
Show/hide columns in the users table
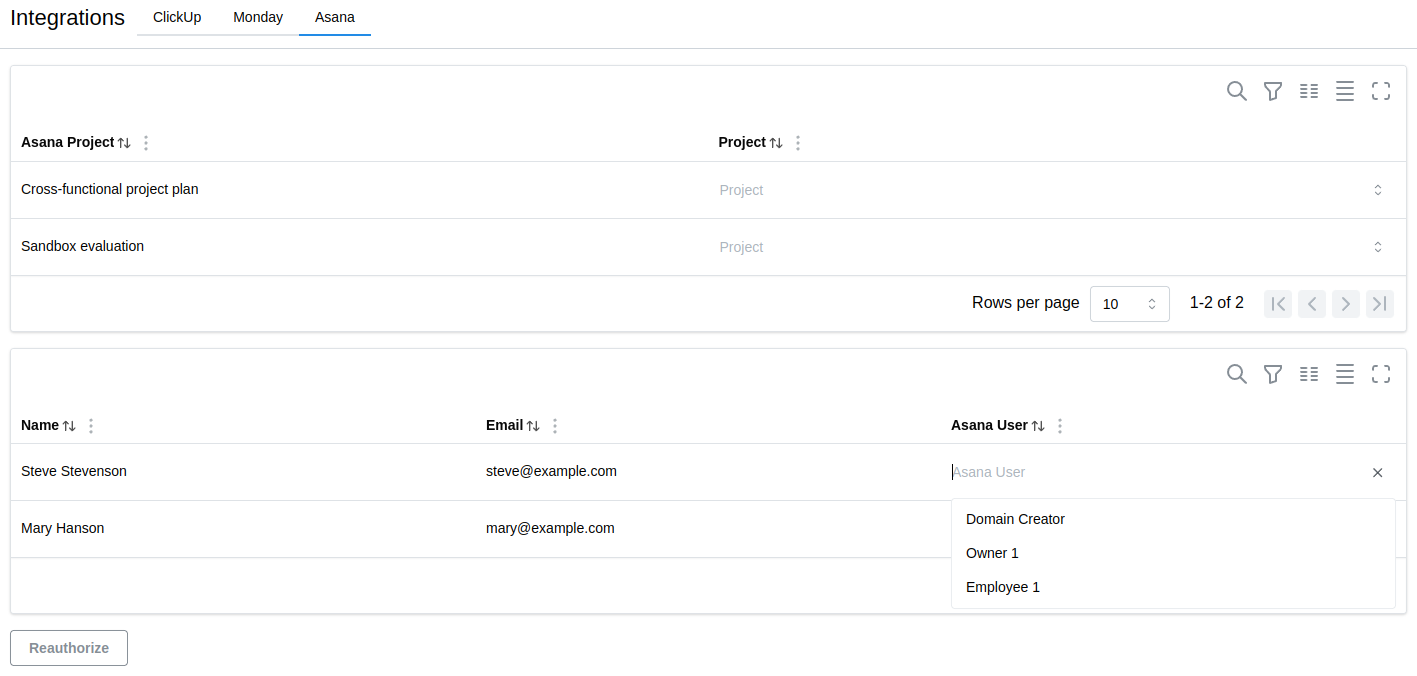click(x=1309, y=374)
